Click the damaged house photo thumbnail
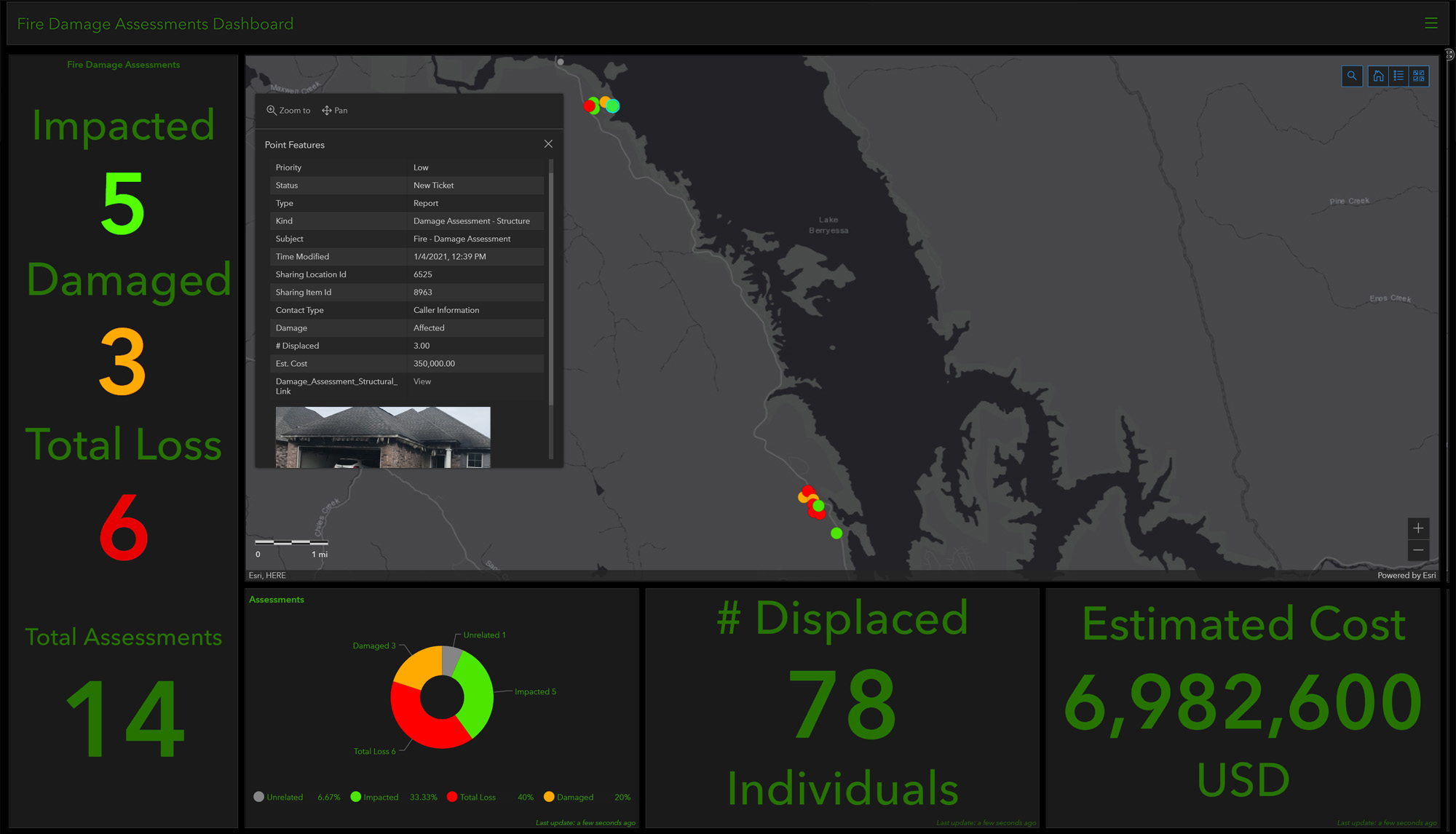 (x=383, y=437)
